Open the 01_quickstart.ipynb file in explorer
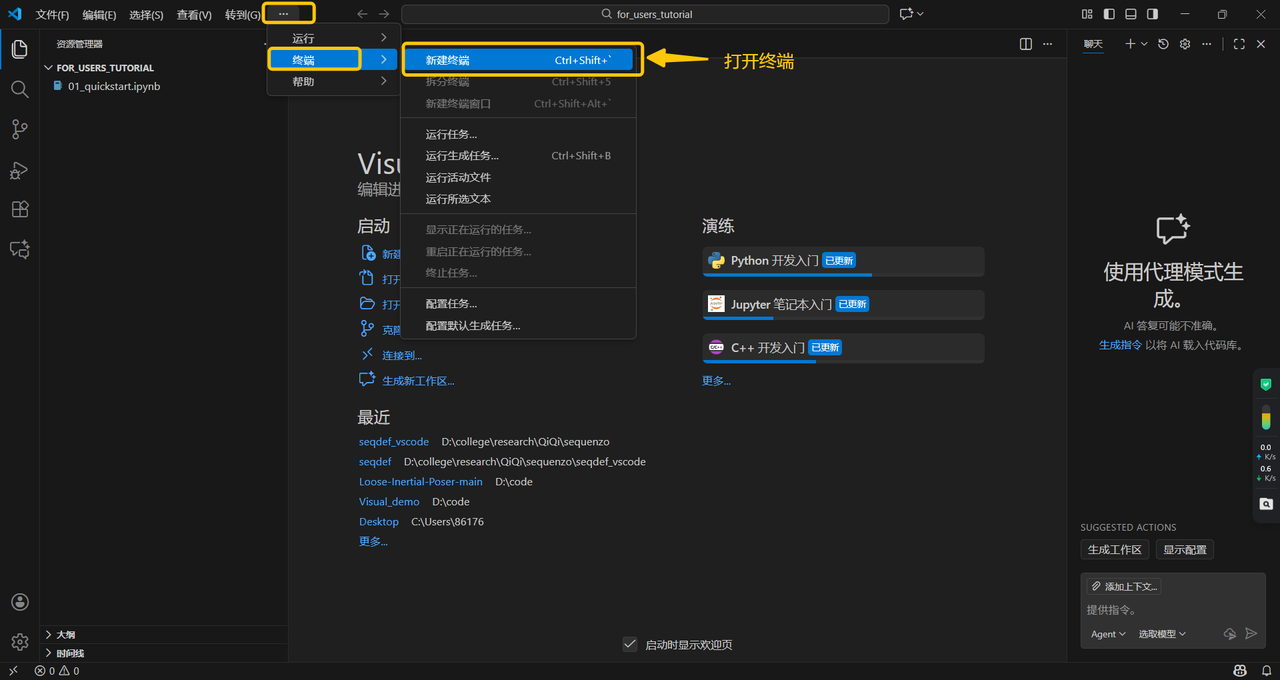 (x=114, y=86)
